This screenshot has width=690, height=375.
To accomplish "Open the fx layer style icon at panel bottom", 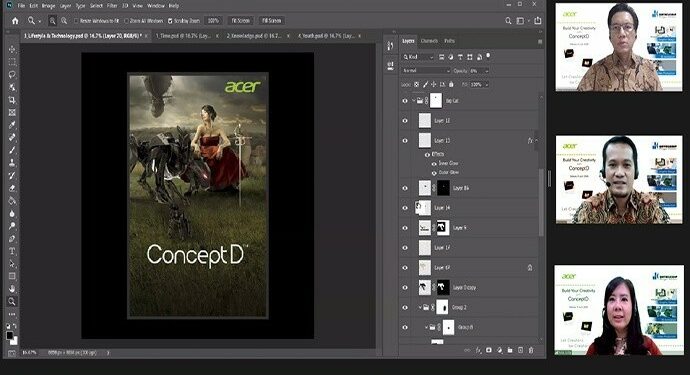I will tap(478, 350).
